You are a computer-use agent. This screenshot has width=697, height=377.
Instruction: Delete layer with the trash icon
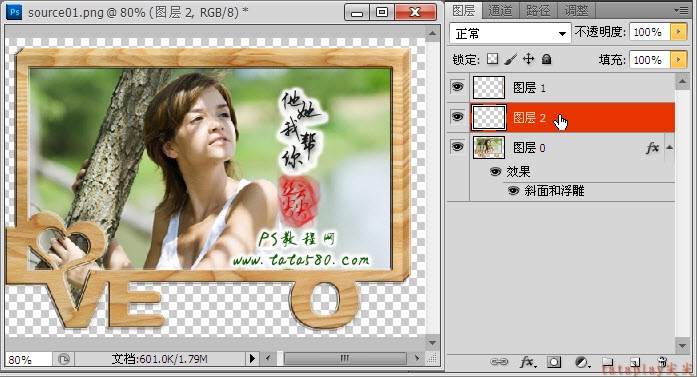pos(662,362)
